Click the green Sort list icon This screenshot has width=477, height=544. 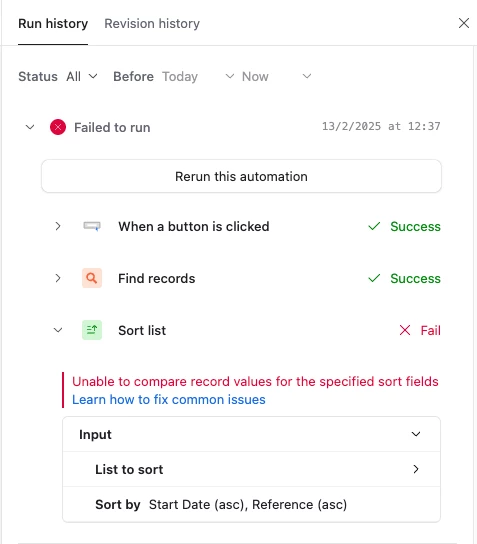92,330
